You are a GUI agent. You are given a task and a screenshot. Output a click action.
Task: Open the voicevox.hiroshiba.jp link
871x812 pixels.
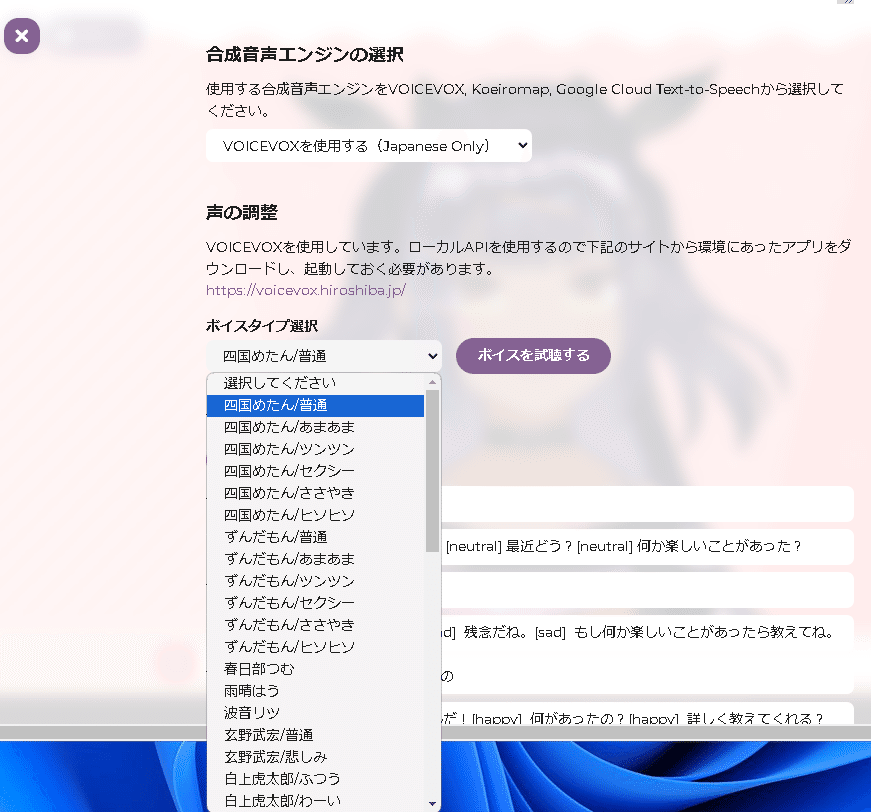click(306, 290)
